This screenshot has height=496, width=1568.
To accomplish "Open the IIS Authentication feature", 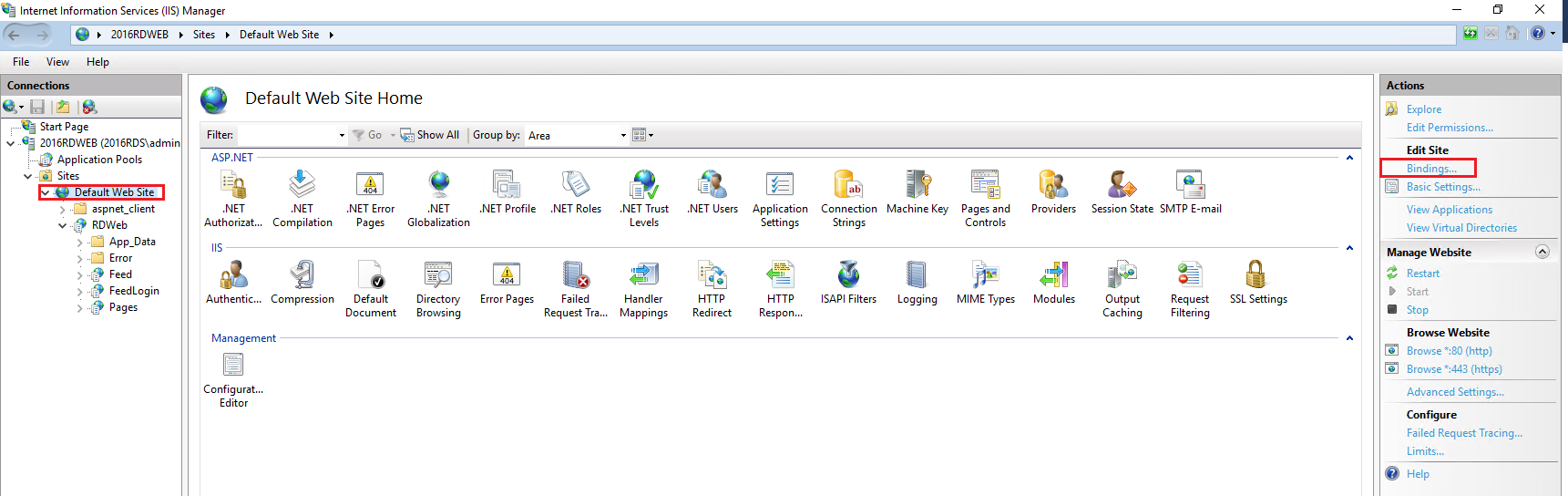I will coord(233,283).
